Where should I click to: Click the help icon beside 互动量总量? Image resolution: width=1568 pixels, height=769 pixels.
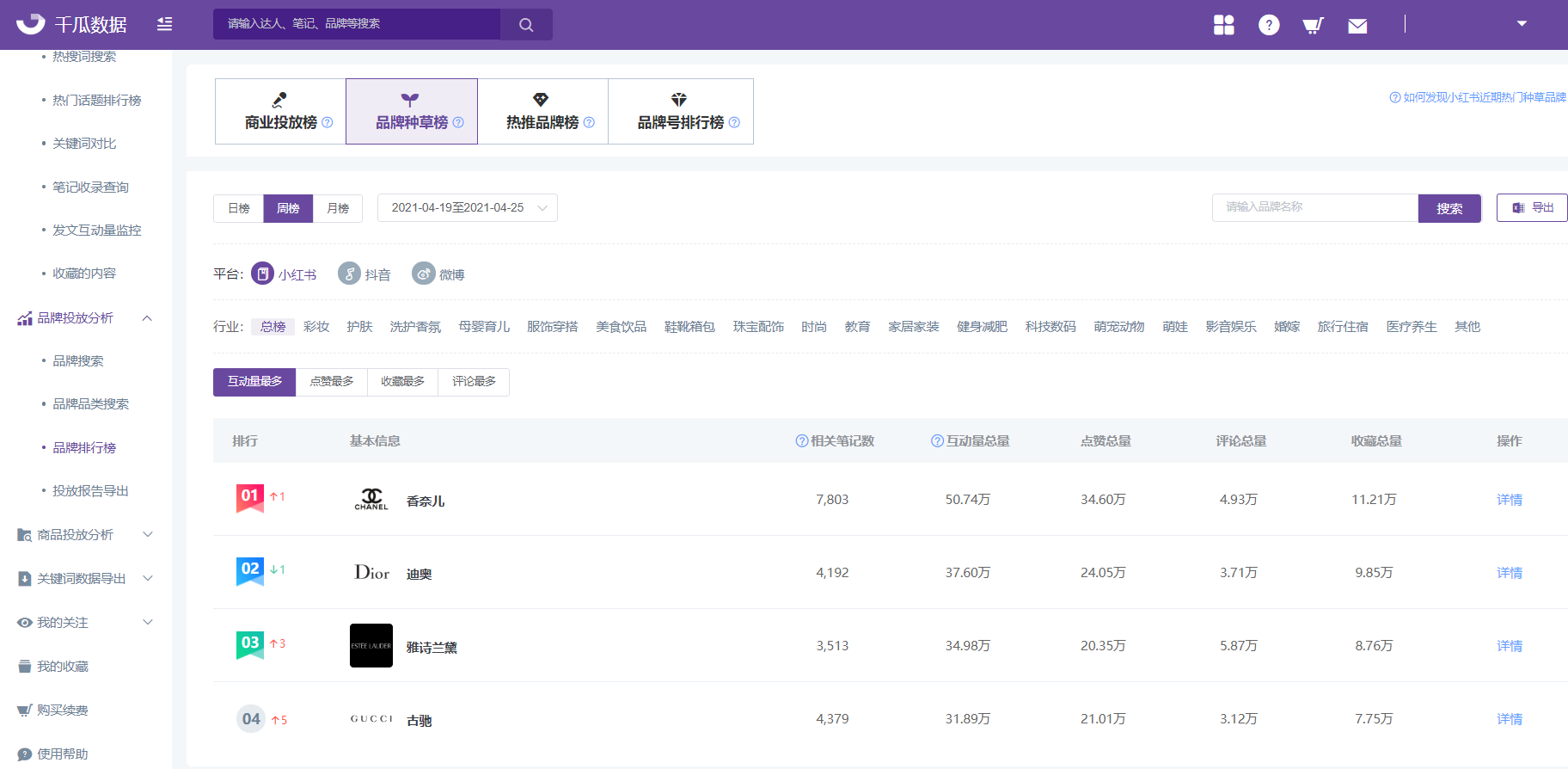937,440
